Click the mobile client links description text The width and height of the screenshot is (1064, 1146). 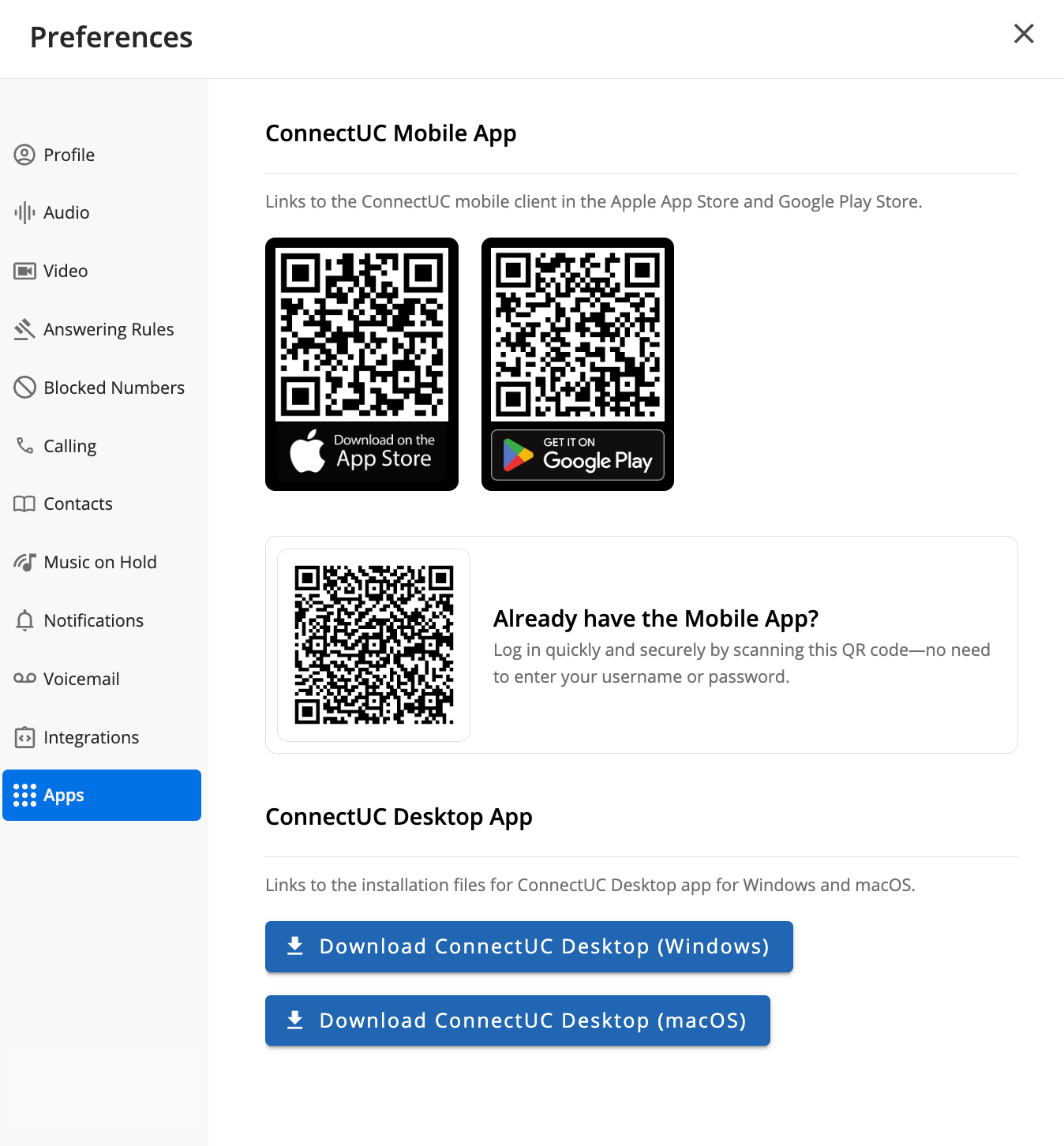594,201
